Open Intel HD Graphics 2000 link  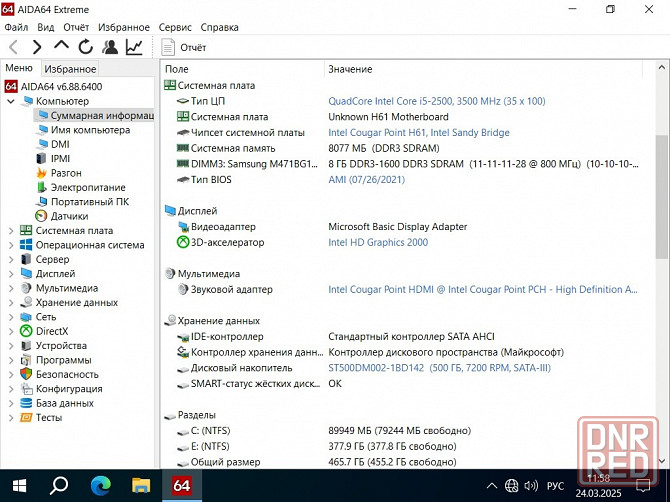378,243
